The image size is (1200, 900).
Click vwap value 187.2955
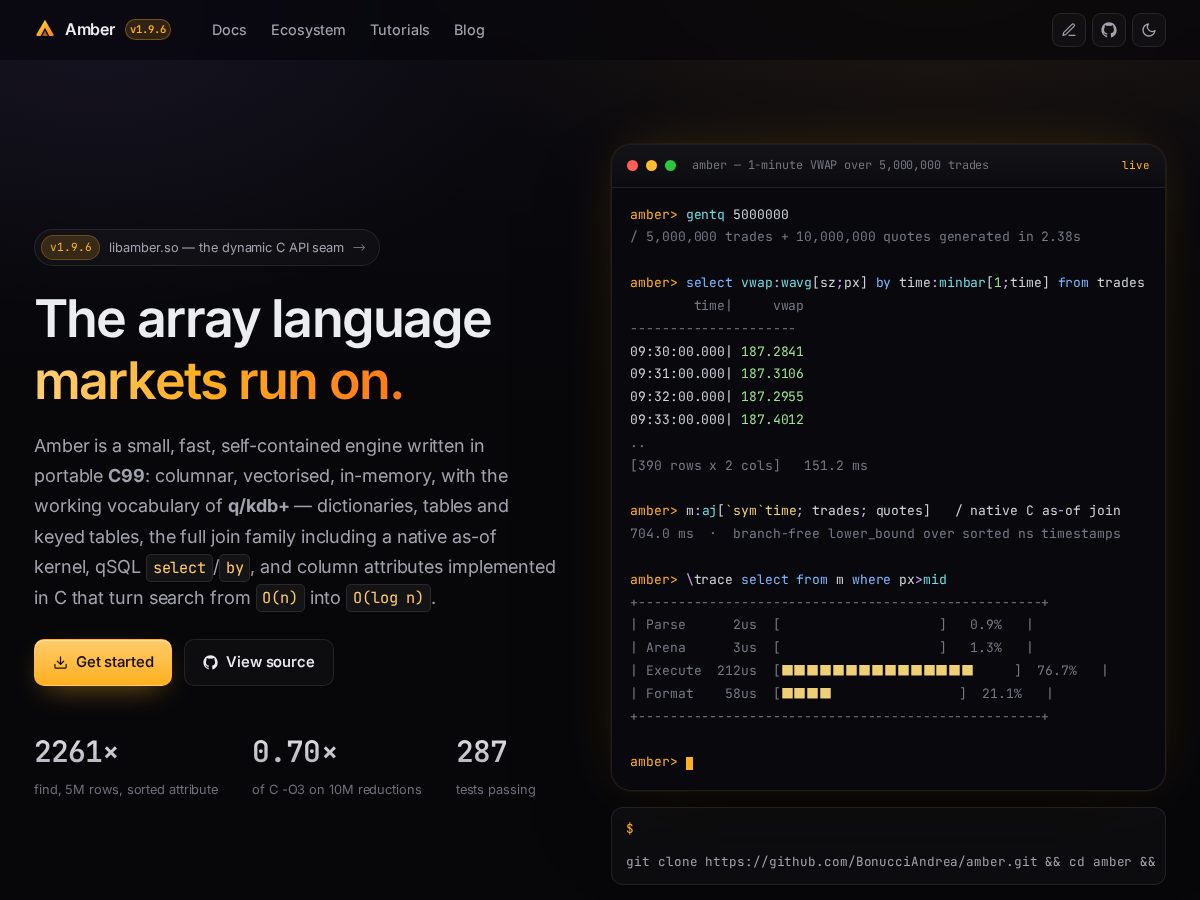772,397
